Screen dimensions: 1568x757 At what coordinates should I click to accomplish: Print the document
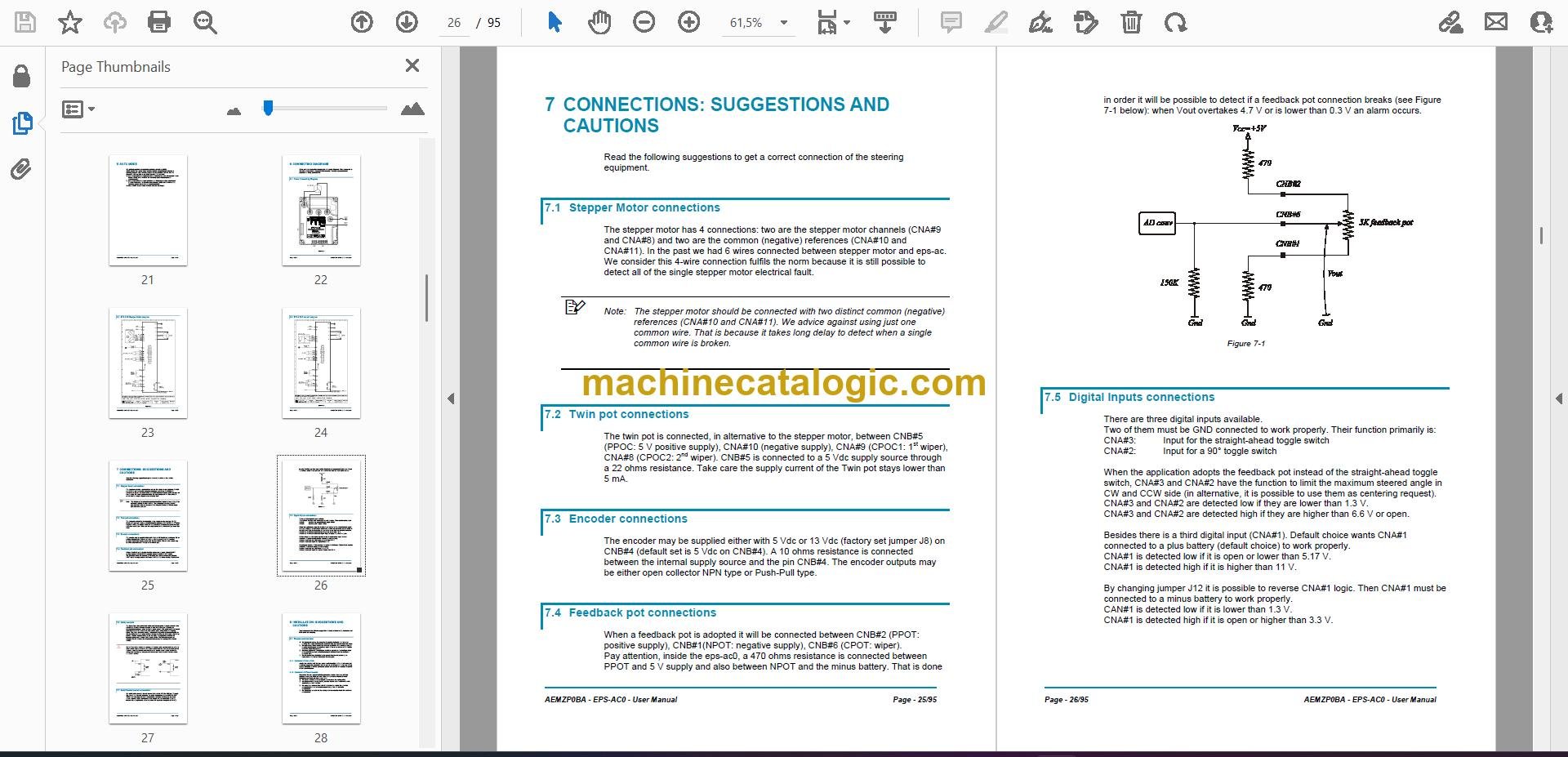pos(159,22)
